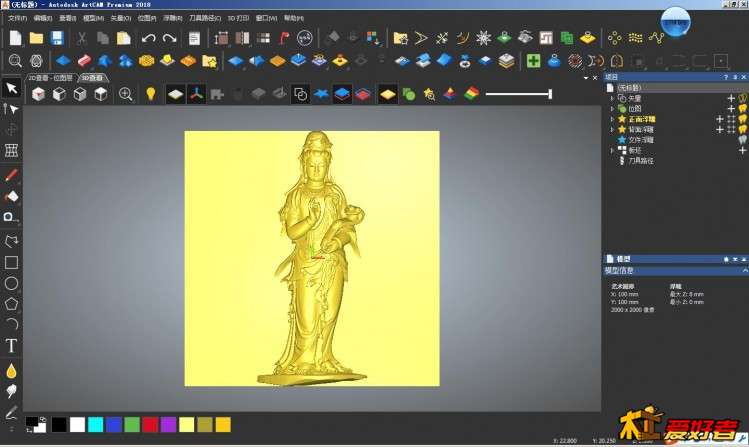Select the Text tool marked T
The image size is (749, 447).
pos(11,345)
